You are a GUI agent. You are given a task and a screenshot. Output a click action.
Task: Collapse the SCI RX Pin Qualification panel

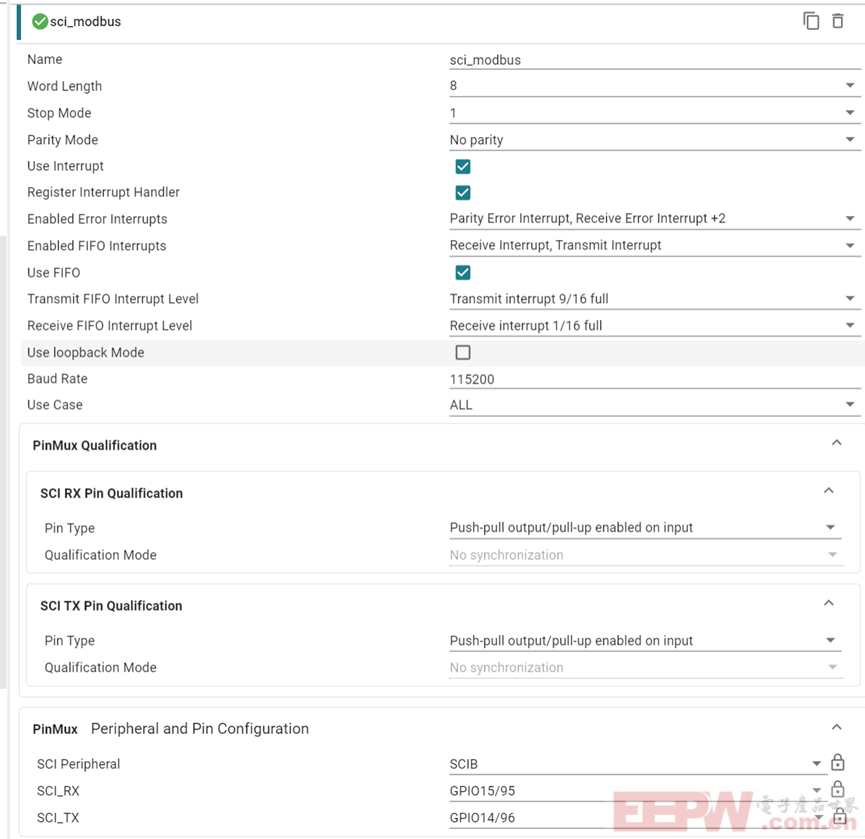828,490
